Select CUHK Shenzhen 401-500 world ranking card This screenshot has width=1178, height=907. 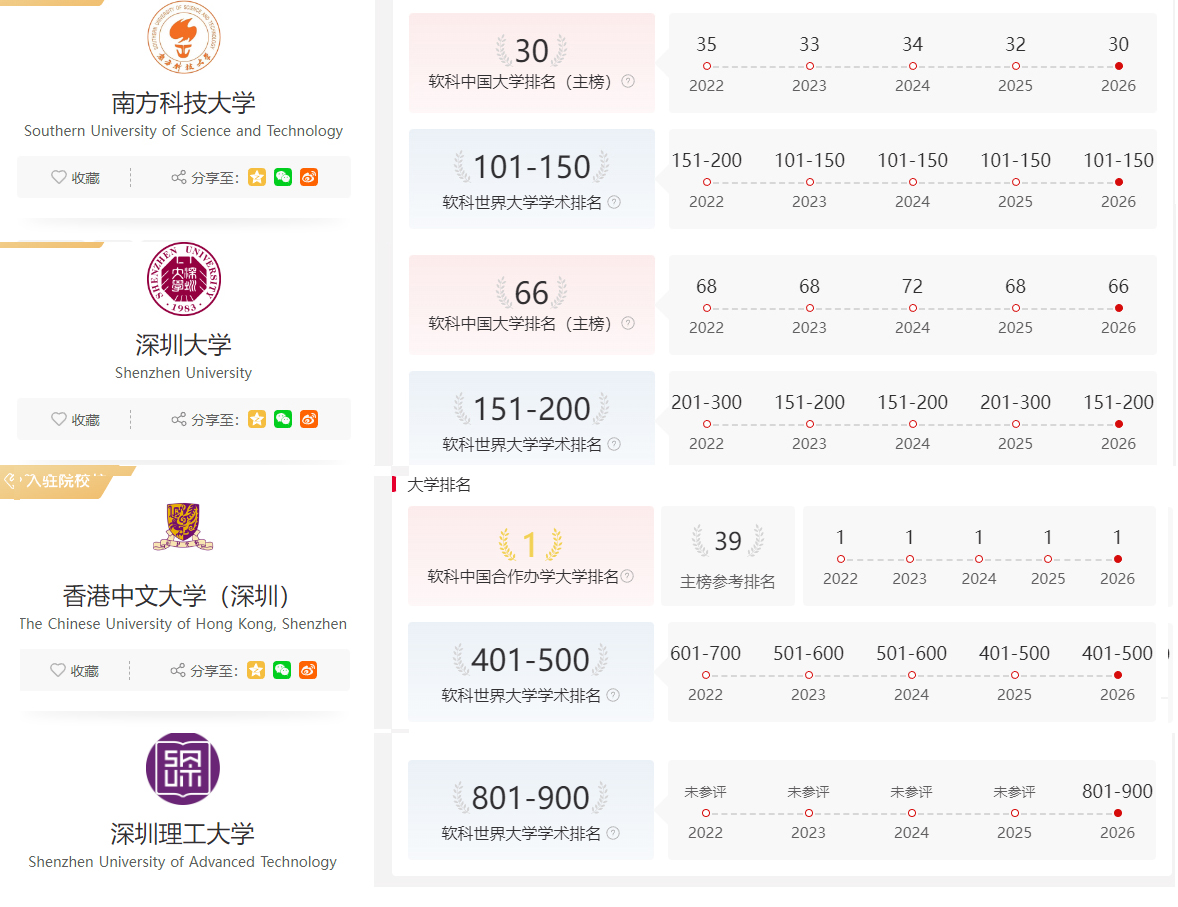pyautogui.click(x=531, y=672)
